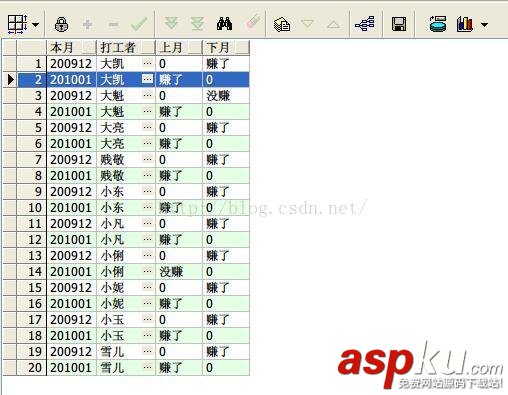Image resolution: width=508 pixels, height=395 pixels.
Task: Click the database export icon
Action: (438, 24)
